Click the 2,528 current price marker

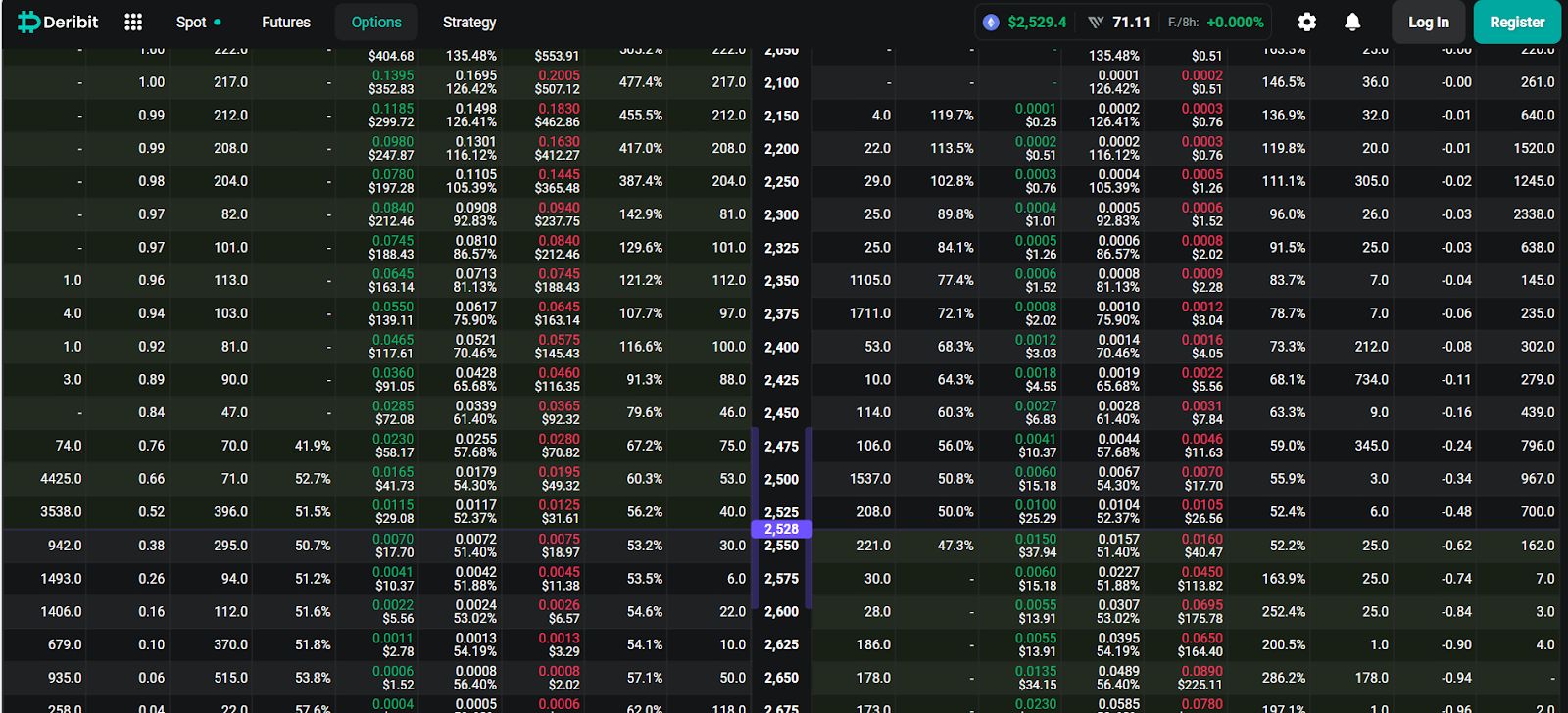(781, 529)
